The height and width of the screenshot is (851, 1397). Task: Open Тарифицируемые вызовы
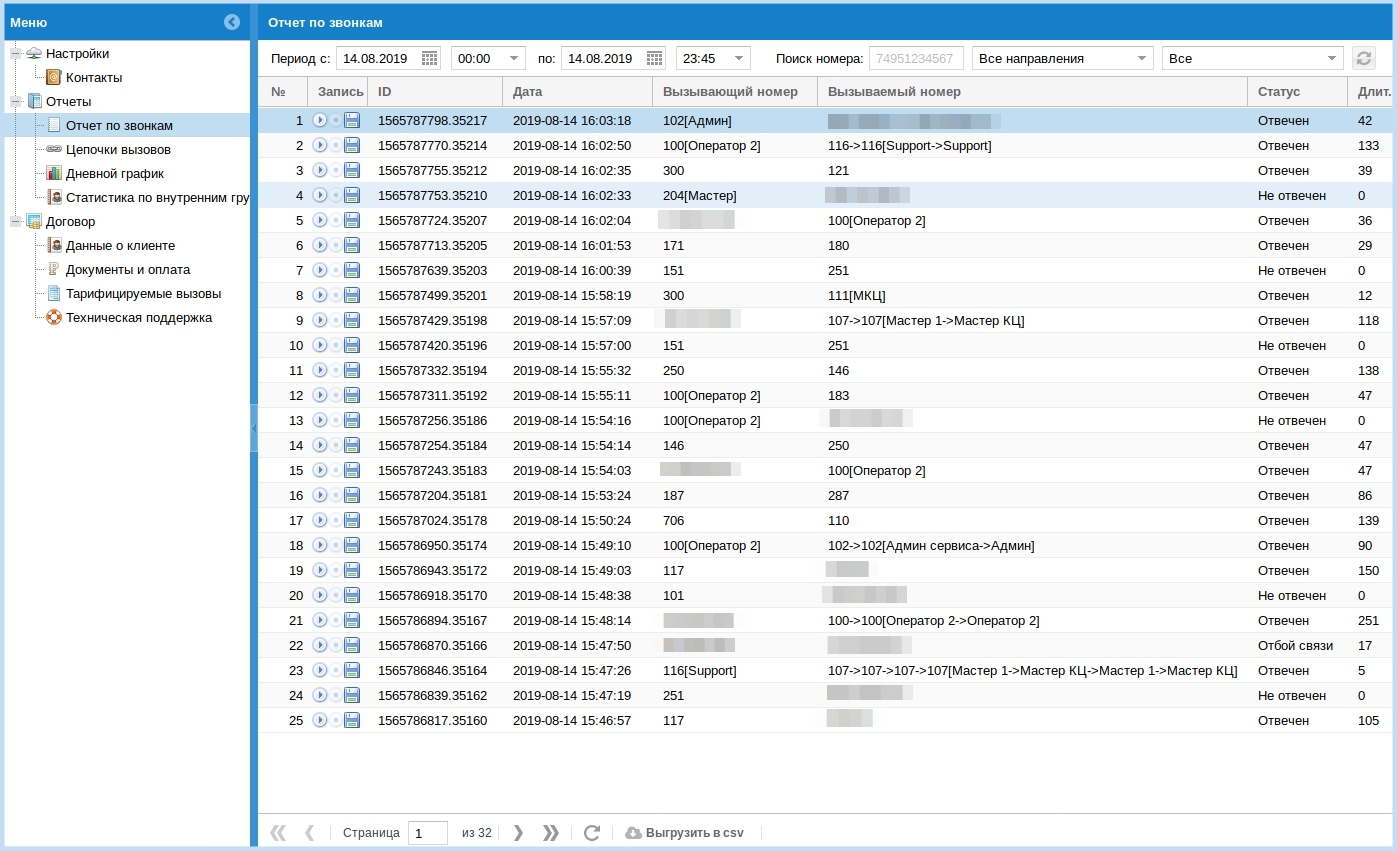[x=143, y=293]
